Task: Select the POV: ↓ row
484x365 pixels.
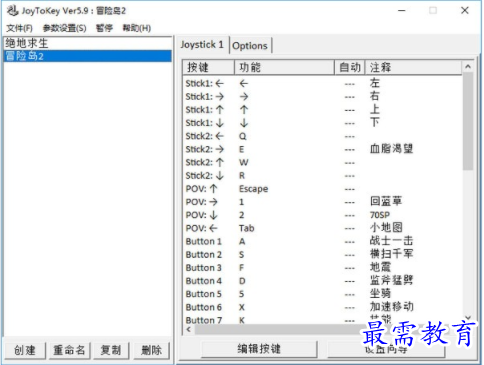Action: [322, 215]
